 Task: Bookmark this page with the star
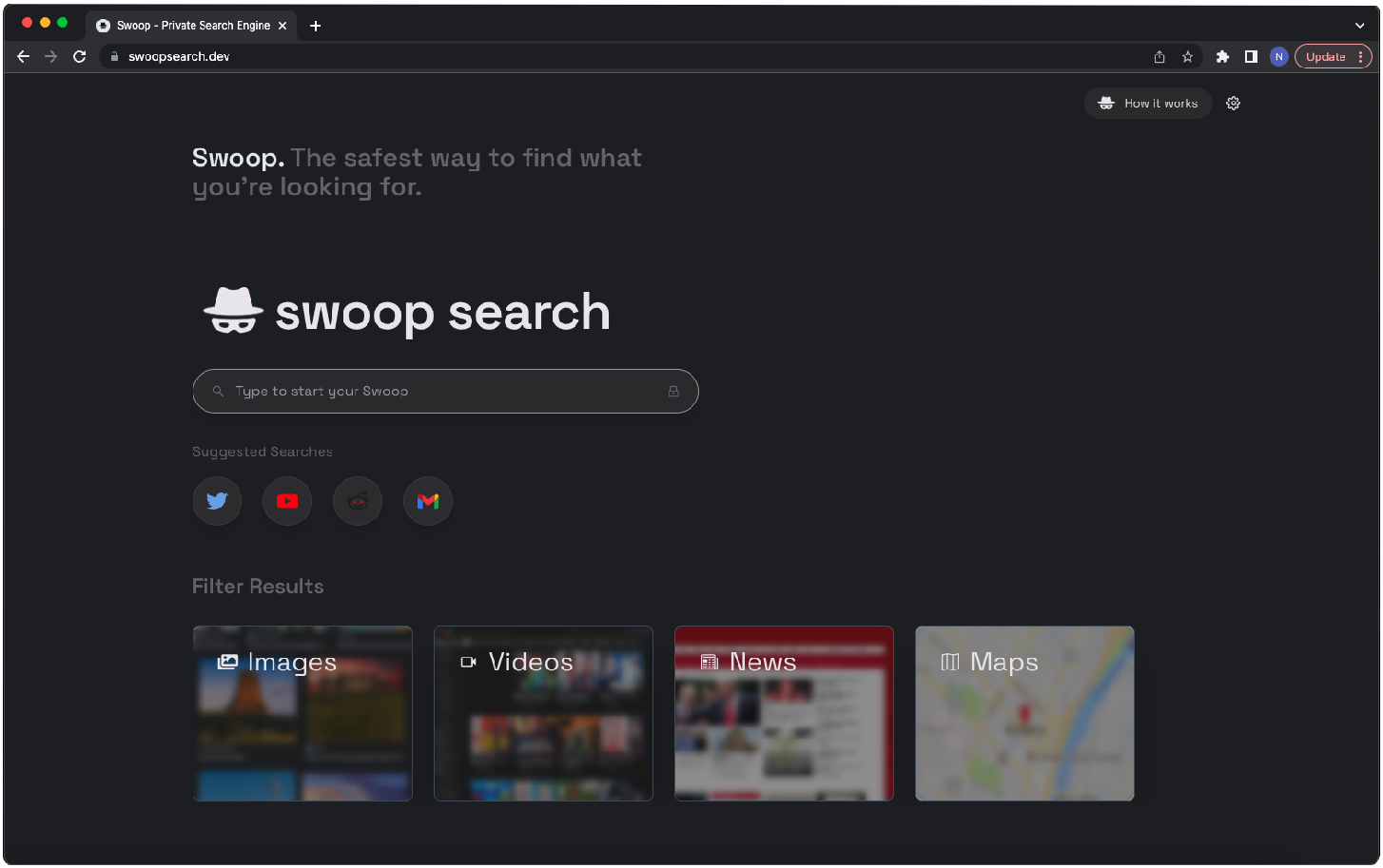click(x=1187, y=57)
